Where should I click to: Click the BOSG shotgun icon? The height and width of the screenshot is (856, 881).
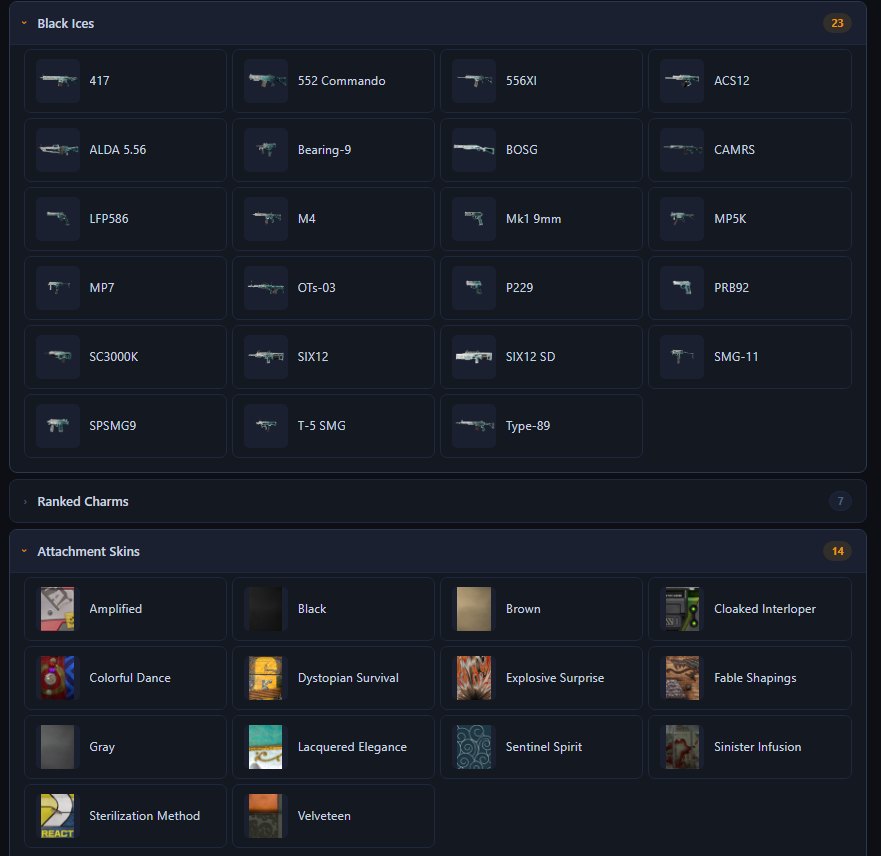click(x=474, y=150)
